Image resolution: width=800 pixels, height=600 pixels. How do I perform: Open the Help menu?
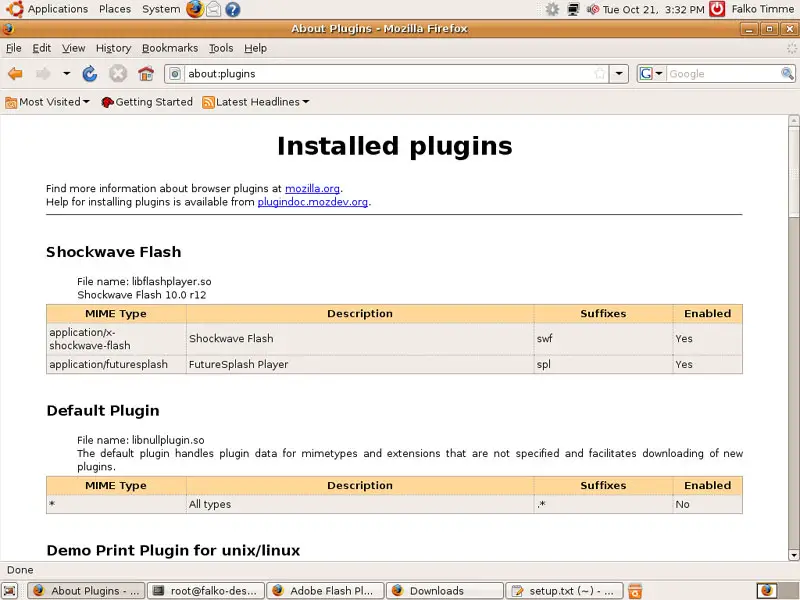(x=255, y=48)
